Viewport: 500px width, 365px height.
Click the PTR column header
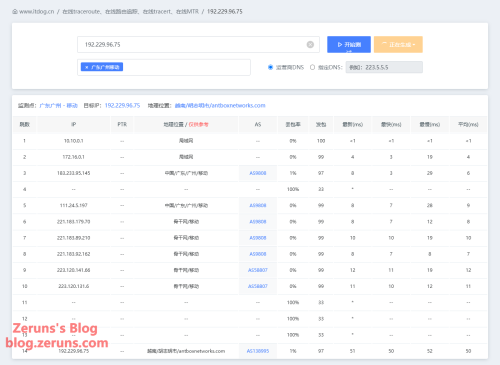pos(122,125)
